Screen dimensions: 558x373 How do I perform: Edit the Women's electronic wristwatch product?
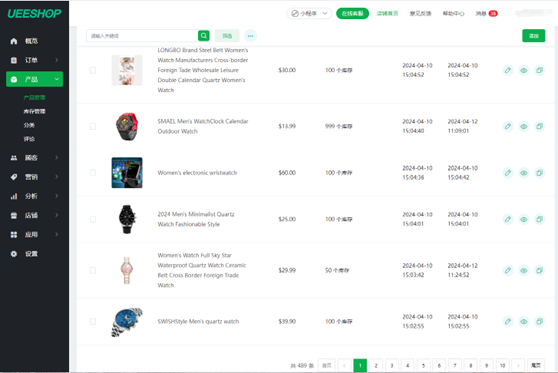tap(508, 173)
